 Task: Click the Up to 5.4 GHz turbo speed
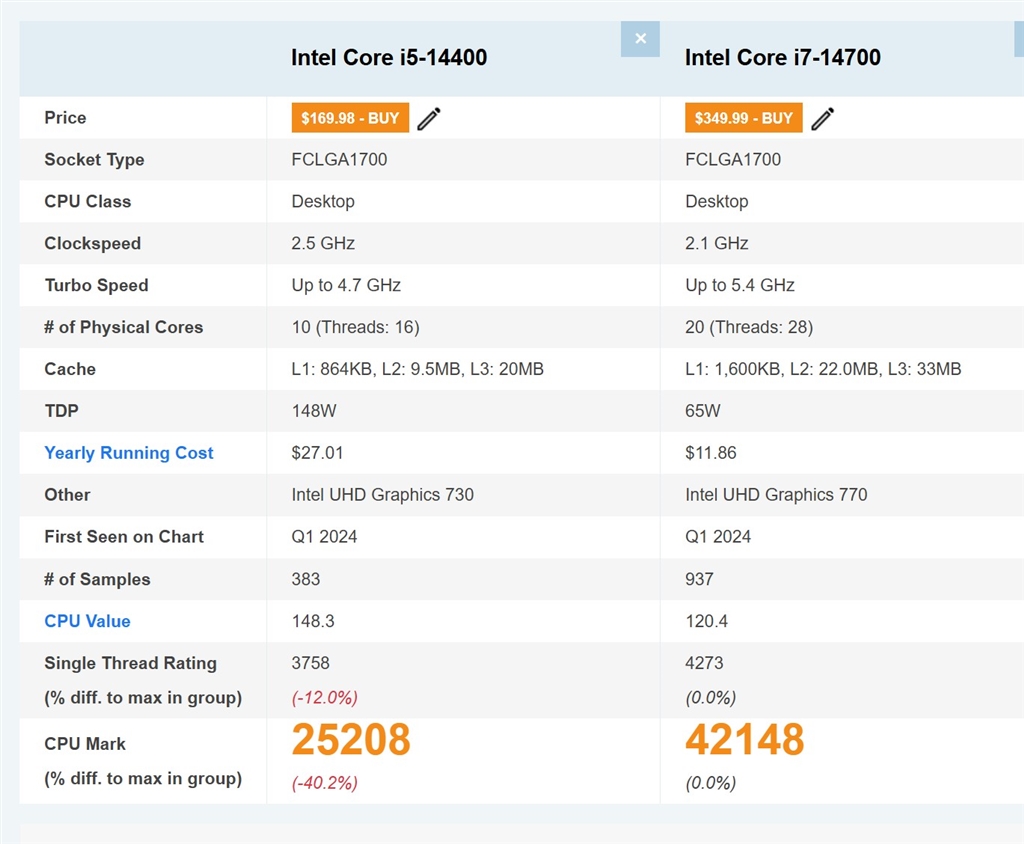[x=740, y=286]
